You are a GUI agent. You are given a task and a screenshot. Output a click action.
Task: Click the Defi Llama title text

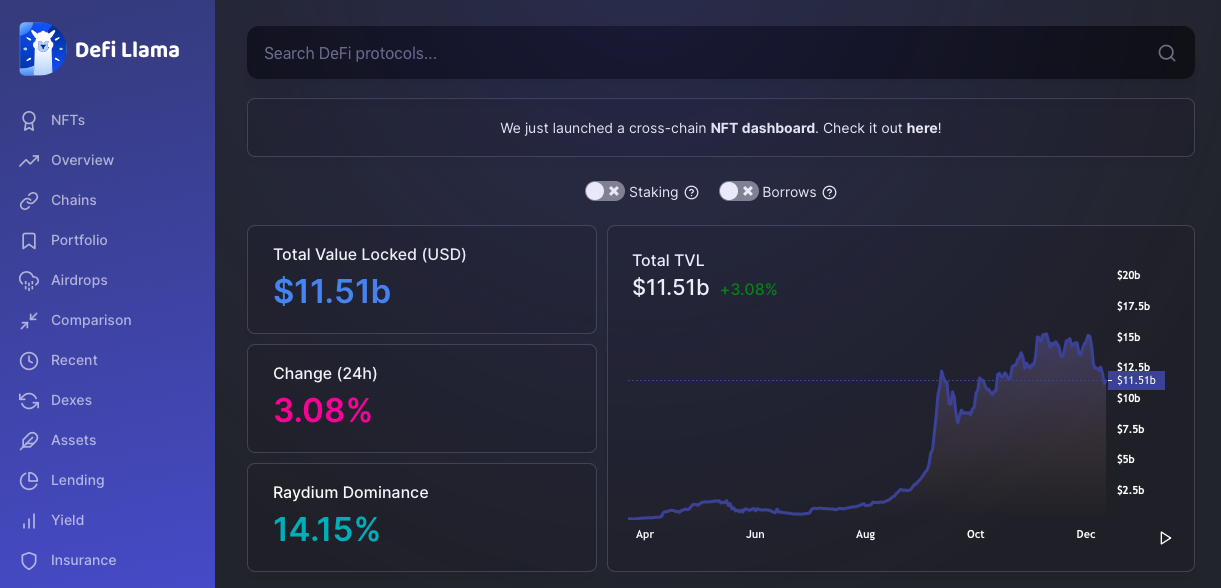[x=127, y=49]
